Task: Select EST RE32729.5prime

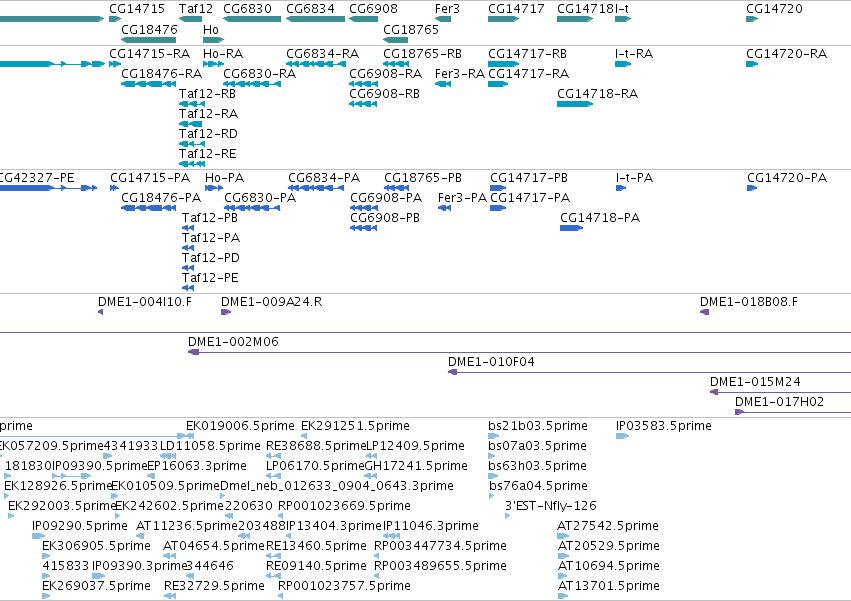Action: click(214, 586)
